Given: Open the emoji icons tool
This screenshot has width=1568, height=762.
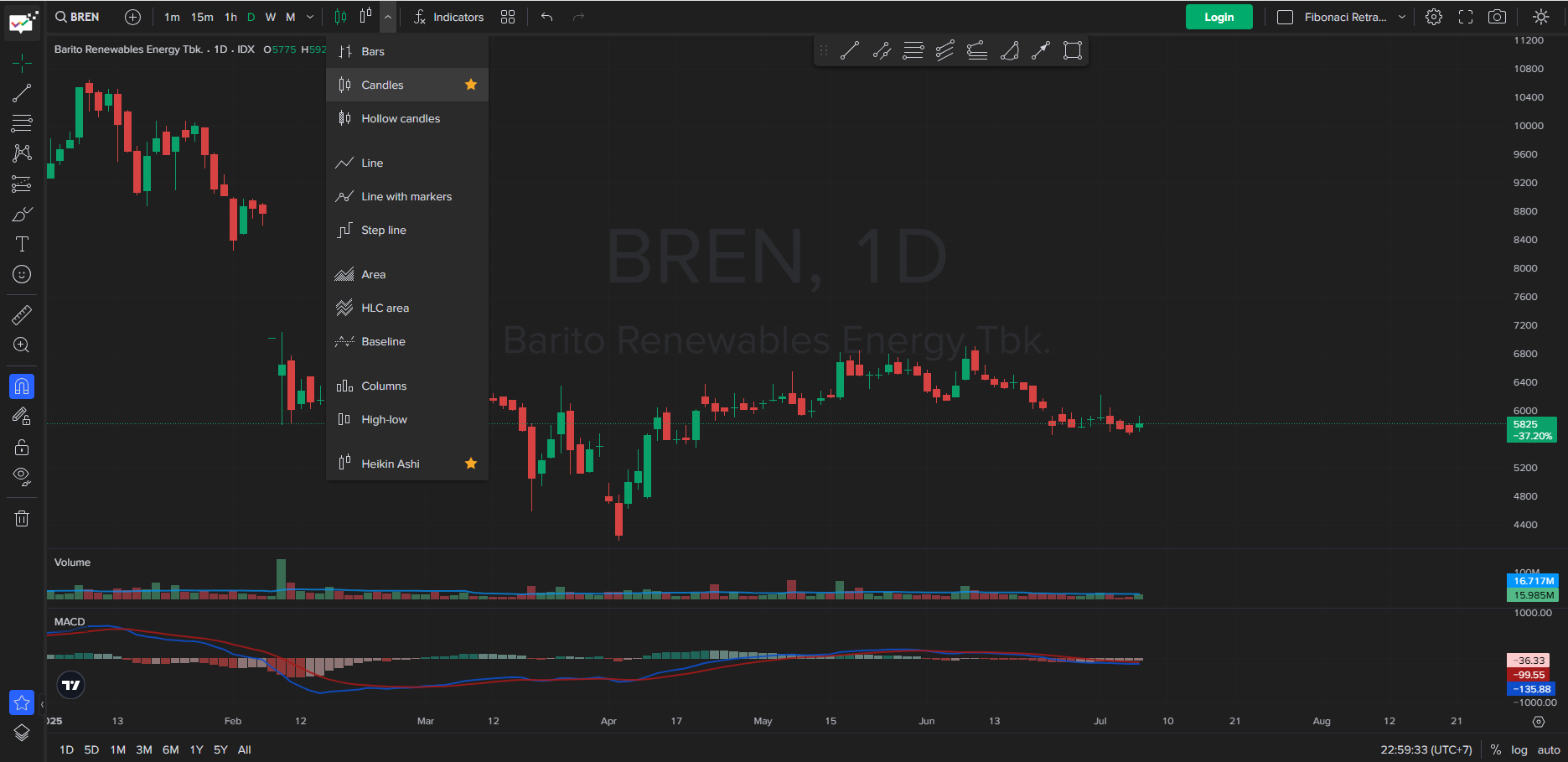Looking at the screenshot, I should tap(22, 274).
